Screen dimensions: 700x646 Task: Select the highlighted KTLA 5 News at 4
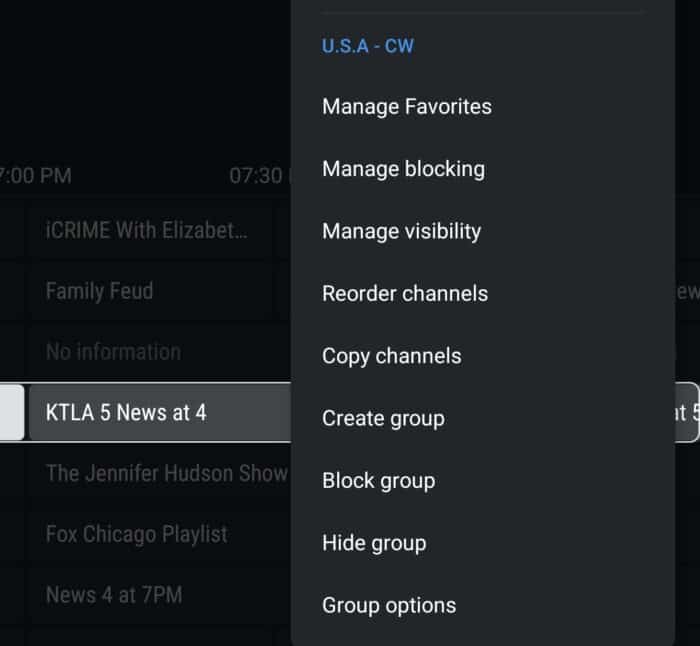tap(126, 412)
